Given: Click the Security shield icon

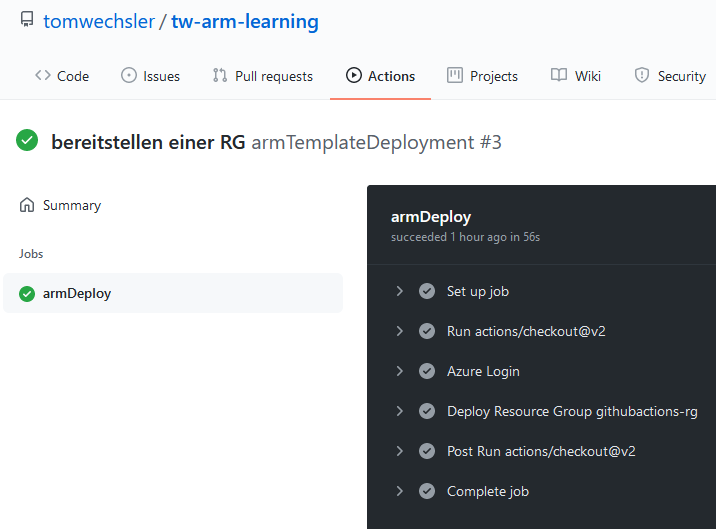Looking at the screenshot, I should point(642,75).
